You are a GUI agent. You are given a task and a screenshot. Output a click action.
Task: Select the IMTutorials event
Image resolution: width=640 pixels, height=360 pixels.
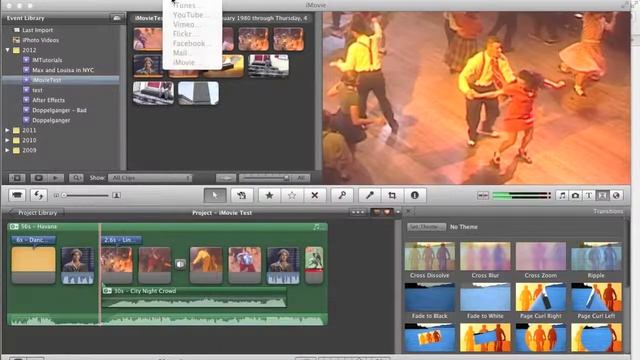(x=47, y=60)
